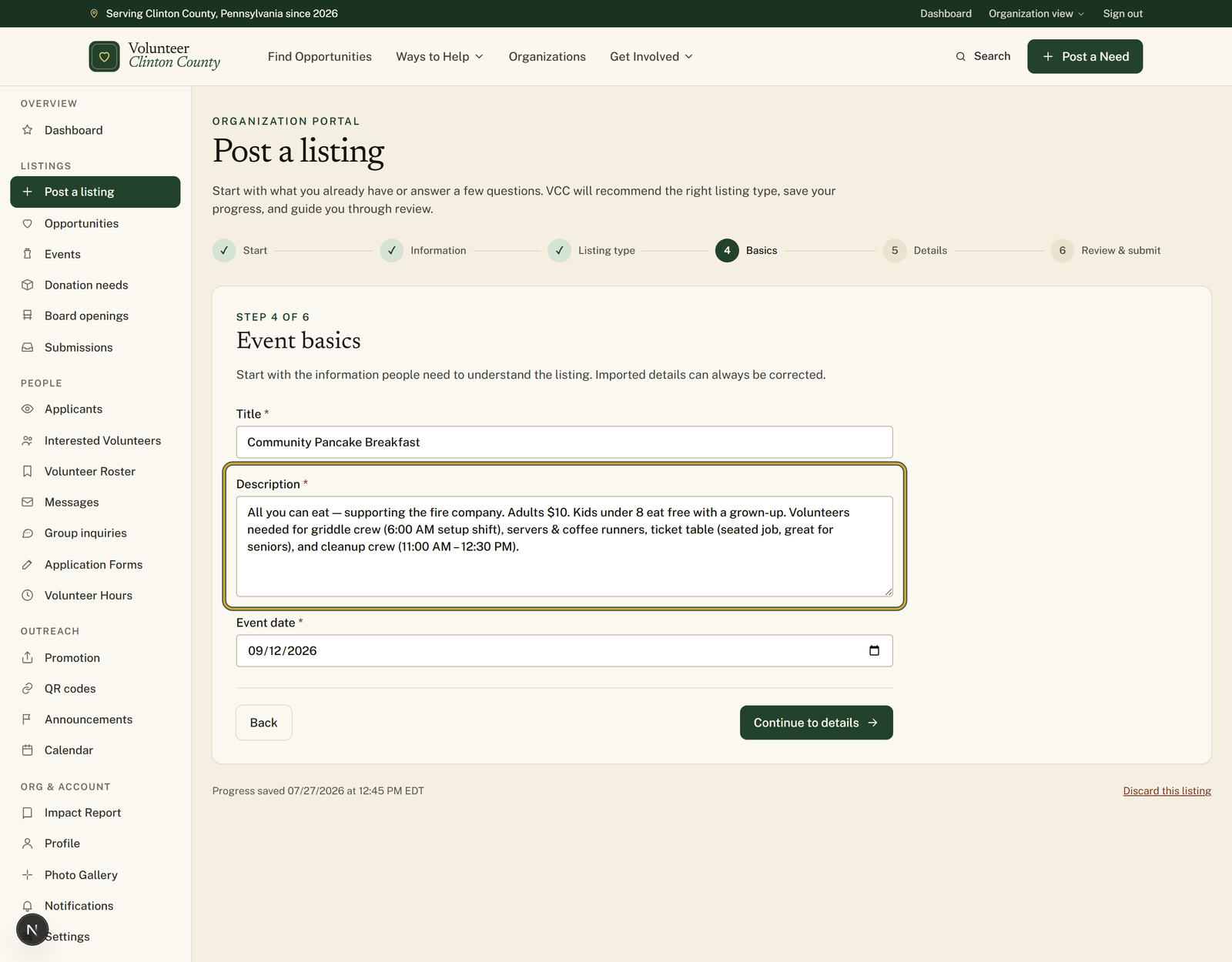Open the date picker calendar icon

(x=874, y=650)
